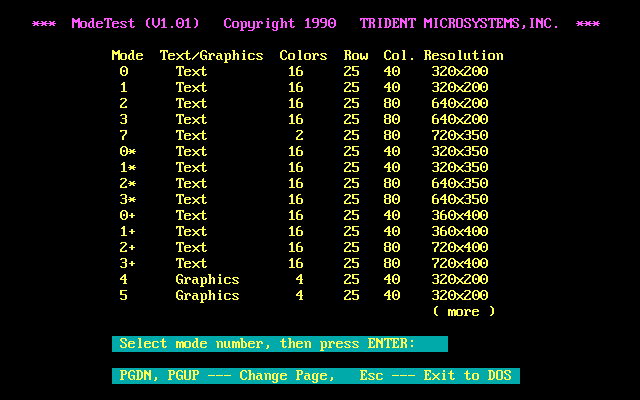Image resolution: width=640 pixels, height=400 pixels.
Task: Click the "Col." column header
Action: 399,56
